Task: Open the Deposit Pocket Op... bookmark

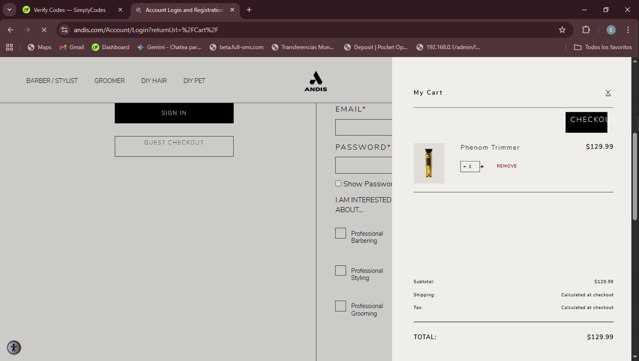Action: (x=375, y=47)
